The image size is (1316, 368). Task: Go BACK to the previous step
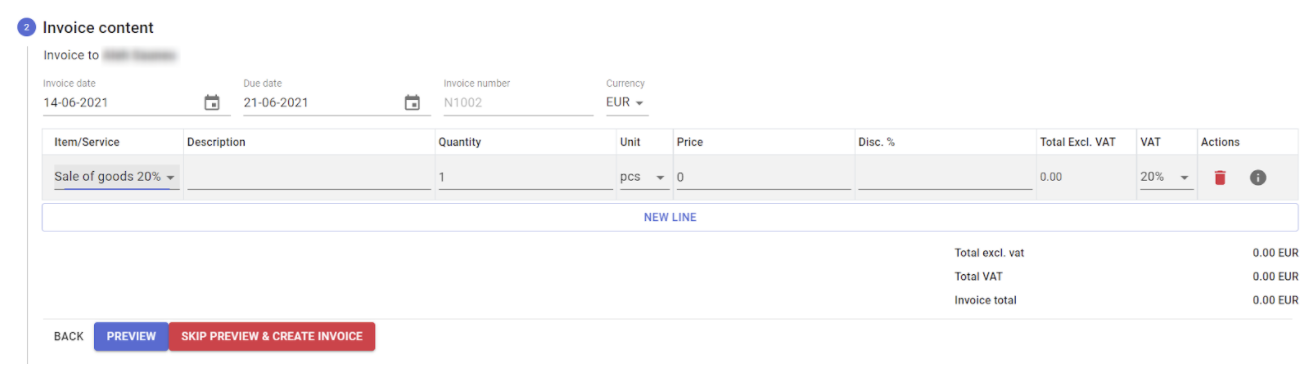tap(69, 337)
